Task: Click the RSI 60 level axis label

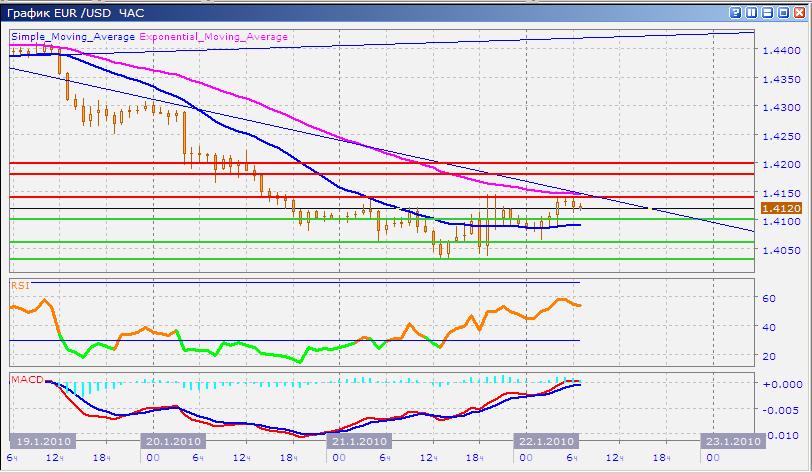Action: tap(769, 298)
